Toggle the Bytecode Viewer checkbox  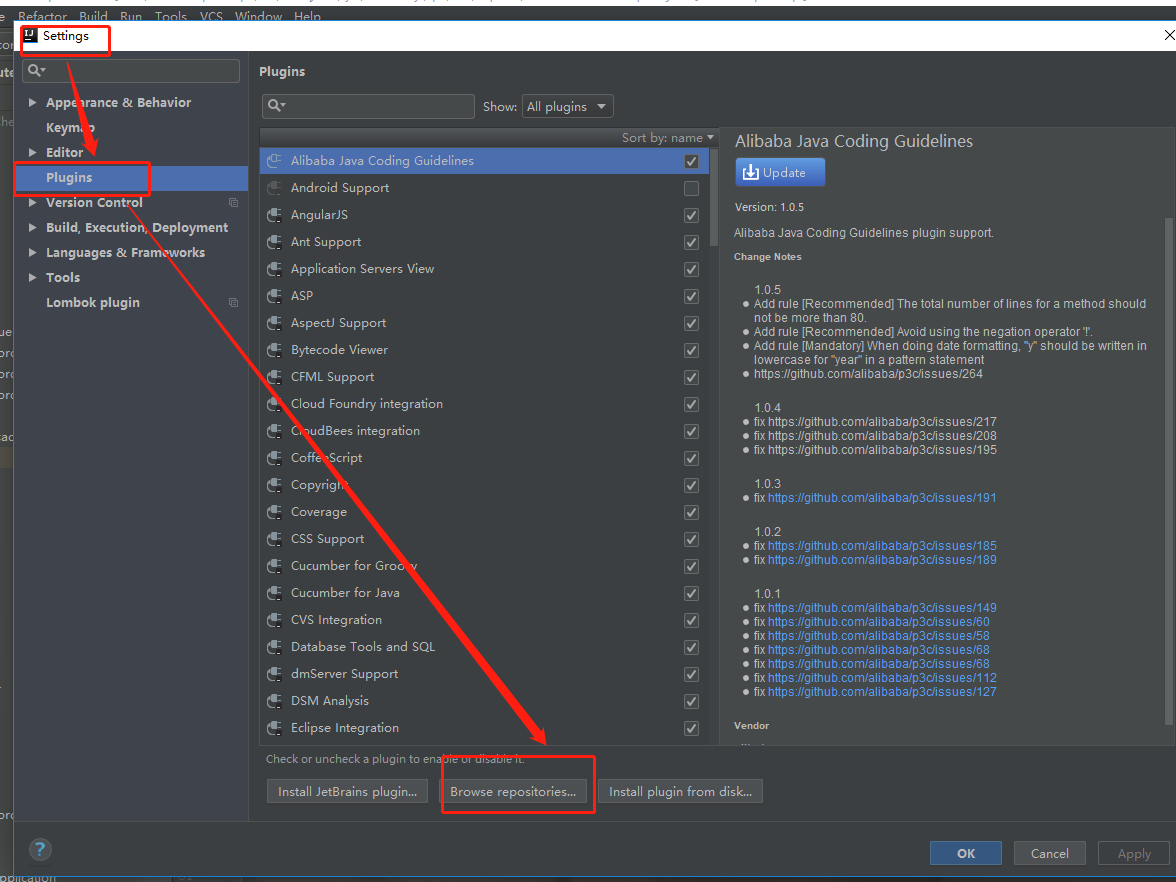pos(692,350)
